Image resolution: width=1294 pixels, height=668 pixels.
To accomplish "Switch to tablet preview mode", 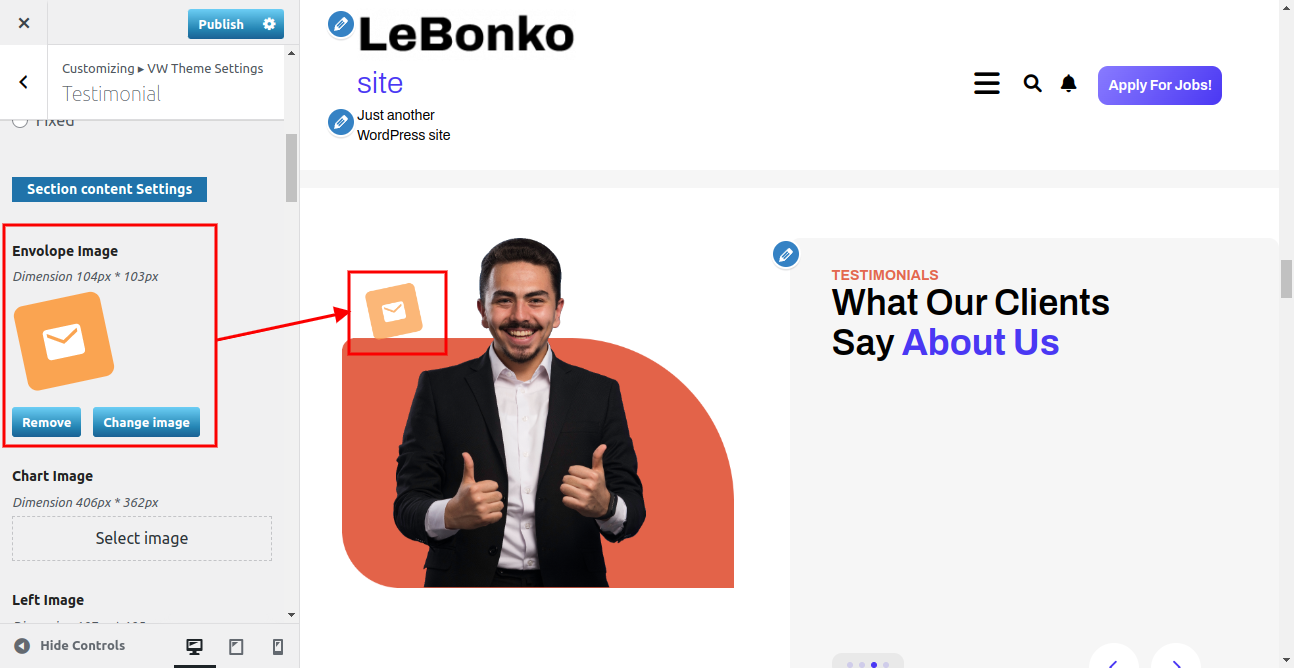I will click(236, 647).
